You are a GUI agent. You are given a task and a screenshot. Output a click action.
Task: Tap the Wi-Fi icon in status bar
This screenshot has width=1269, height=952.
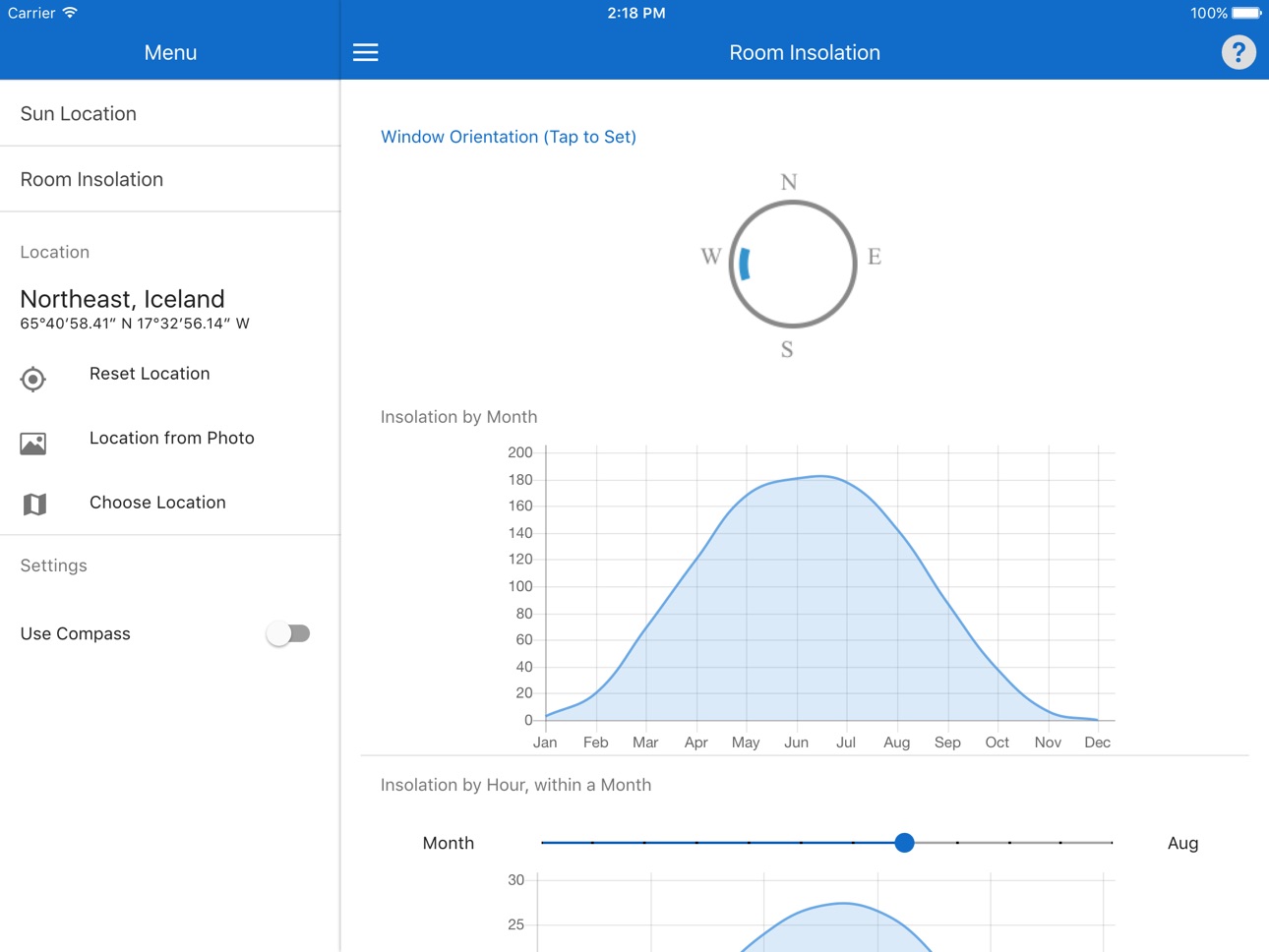click(70, 13)
